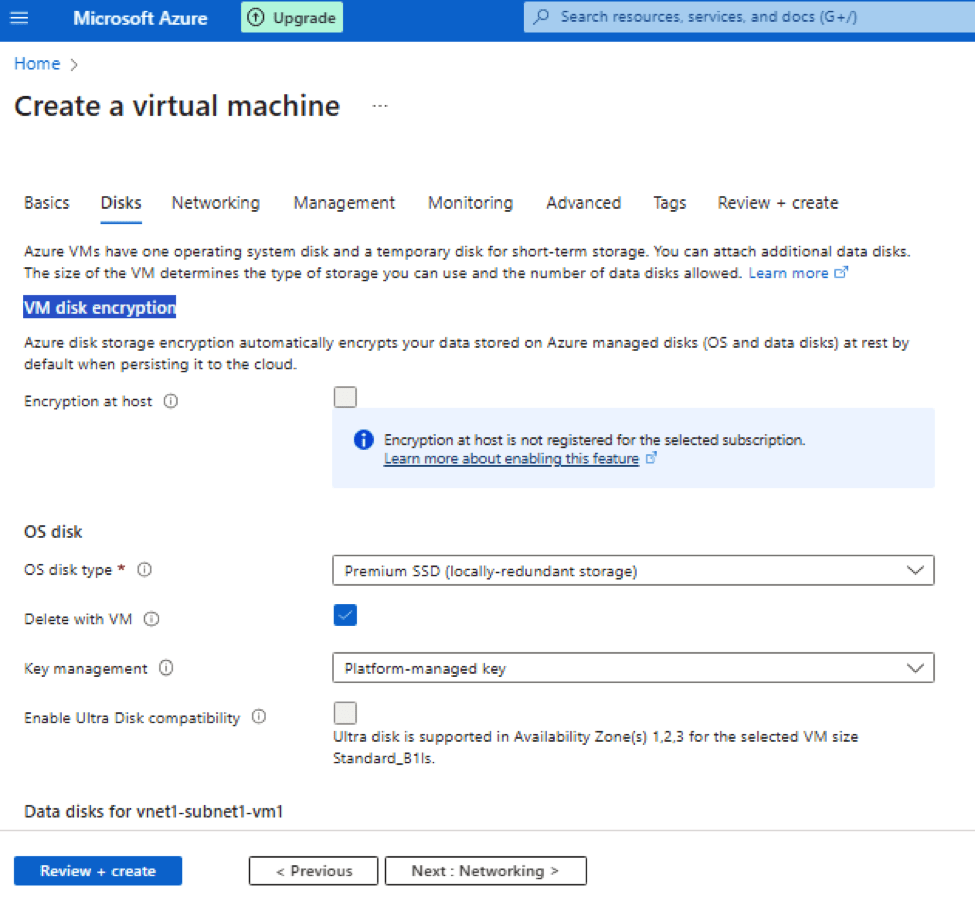This screenshot has height=914, width=975.
Task: Tick the Enable Ultra Disk compatibility checkbox
Action: (345, 713)
